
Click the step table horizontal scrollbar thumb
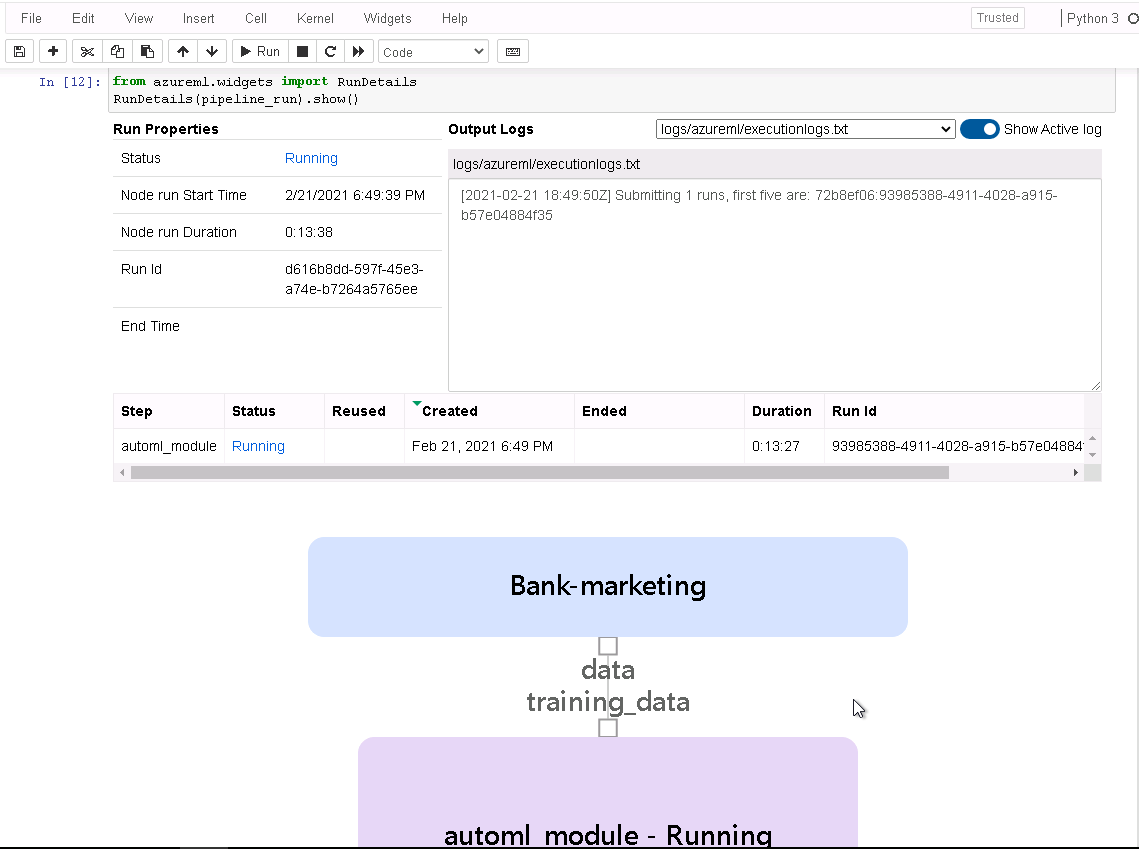point(540,473)
